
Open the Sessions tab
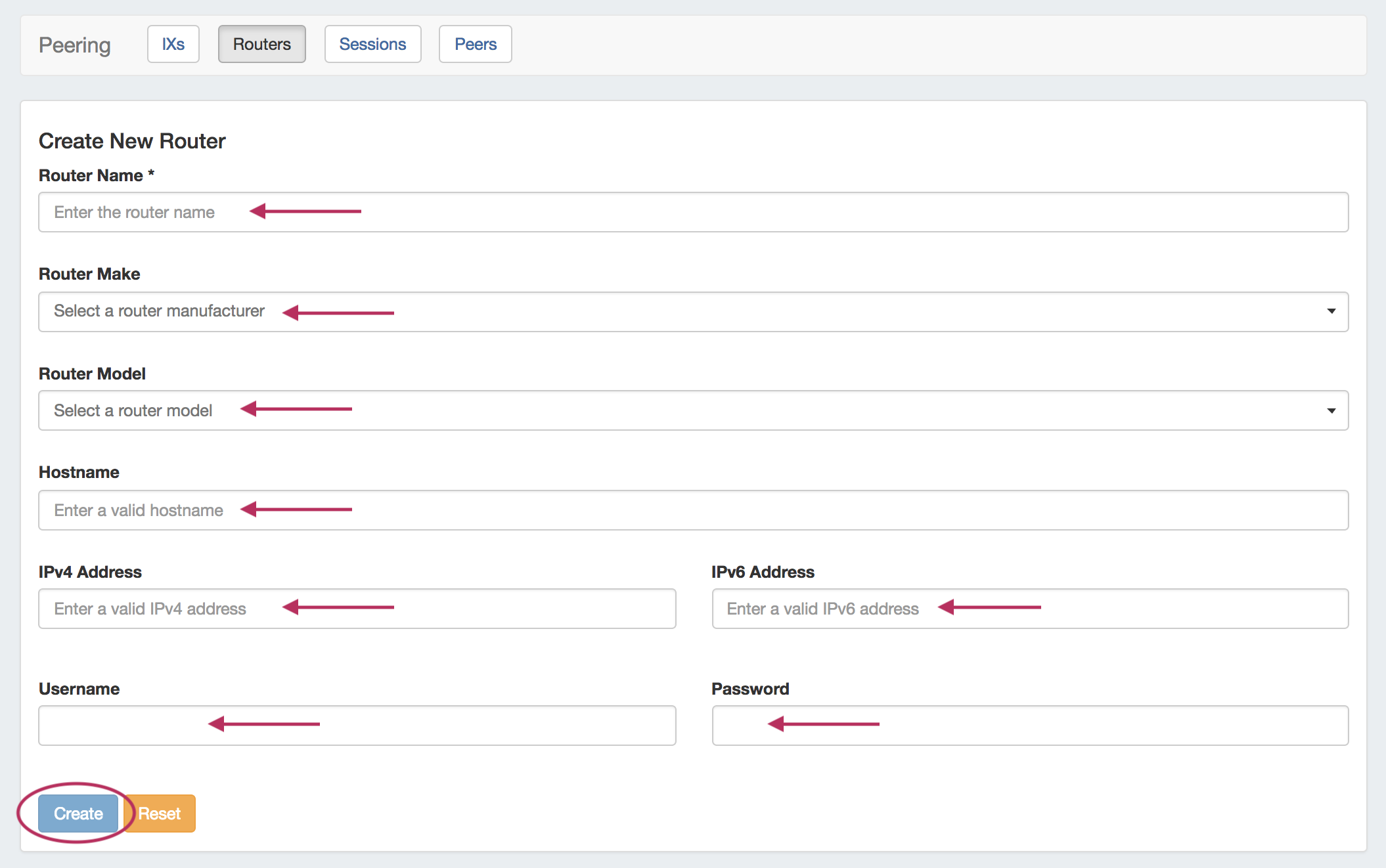click(372, 44)
